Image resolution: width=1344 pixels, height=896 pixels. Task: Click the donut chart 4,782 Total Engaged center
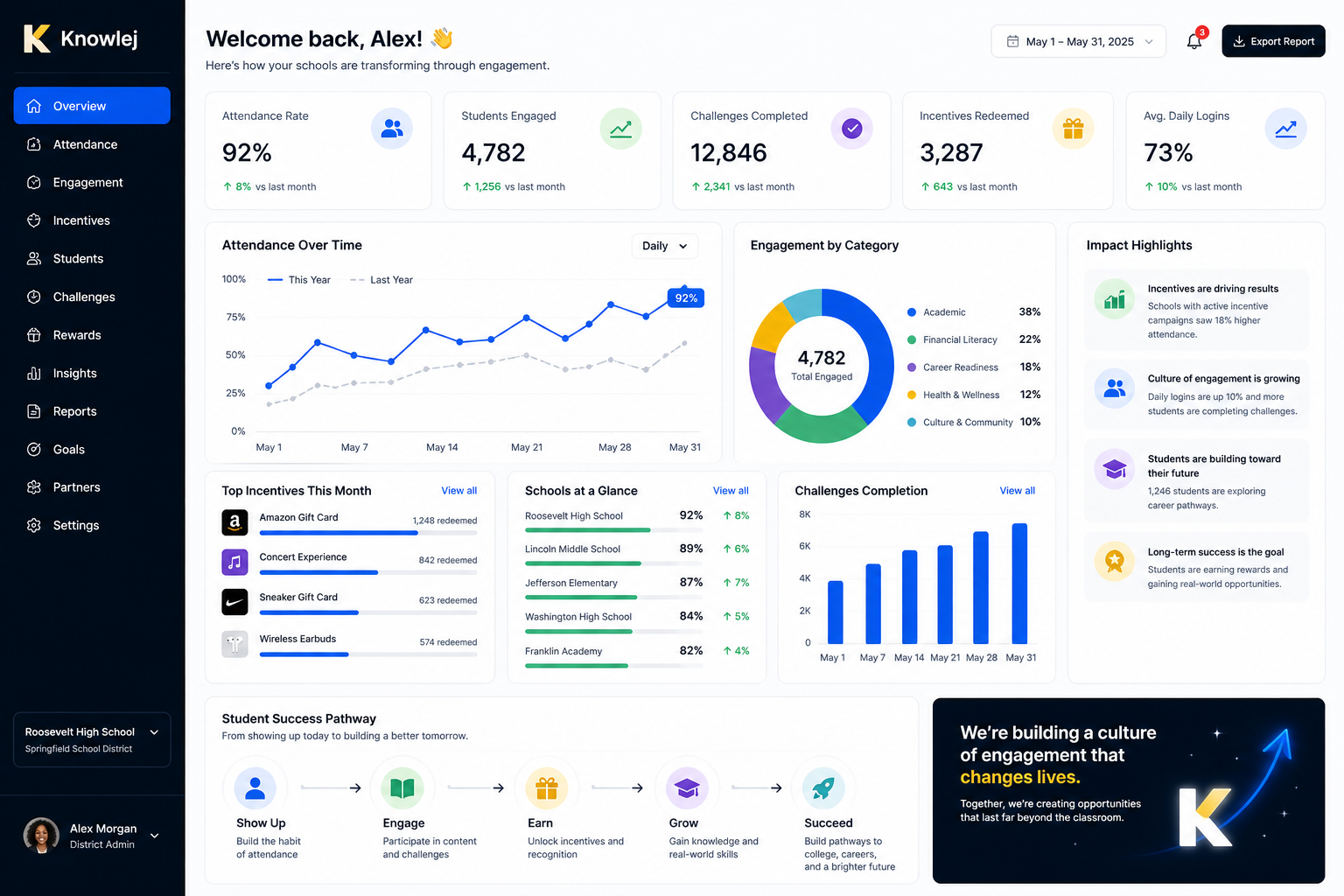click(822, 365)
